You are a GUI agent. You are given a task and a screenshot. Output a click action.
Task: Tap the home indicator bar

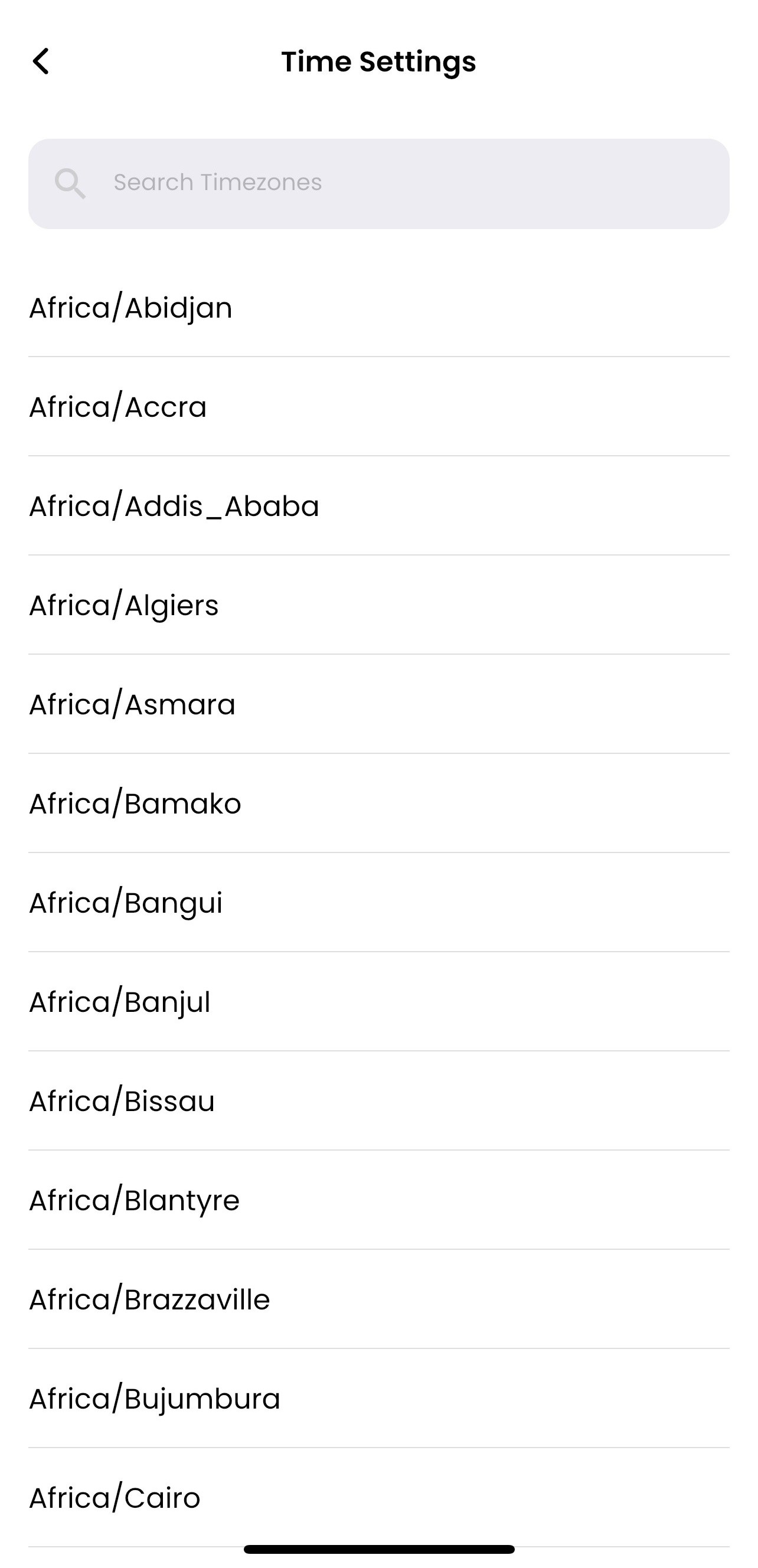(378, 1549)
